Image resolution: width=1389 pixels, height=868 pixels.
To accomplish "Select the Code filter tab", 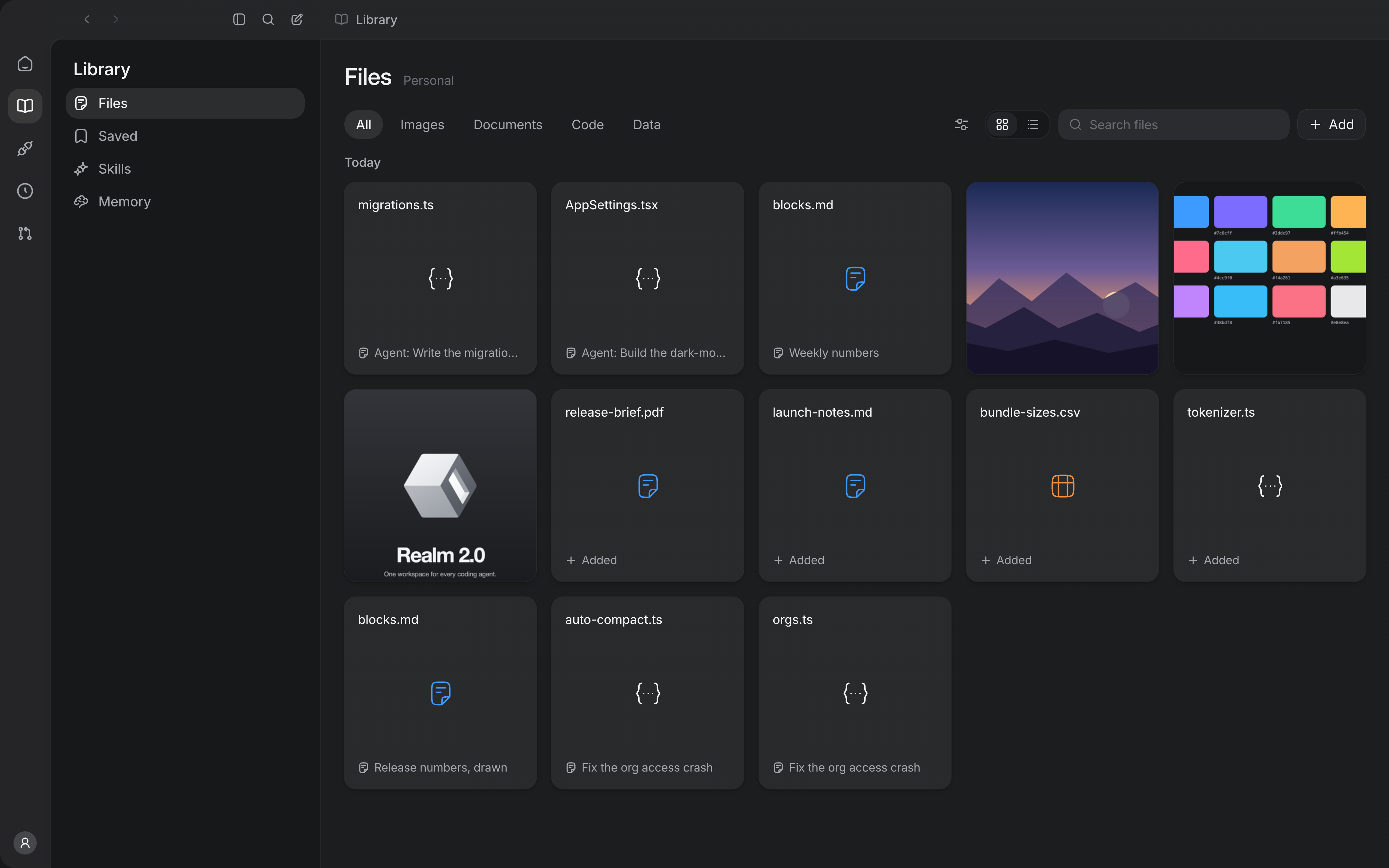I will pyautogui.click(x=587, y=125).
